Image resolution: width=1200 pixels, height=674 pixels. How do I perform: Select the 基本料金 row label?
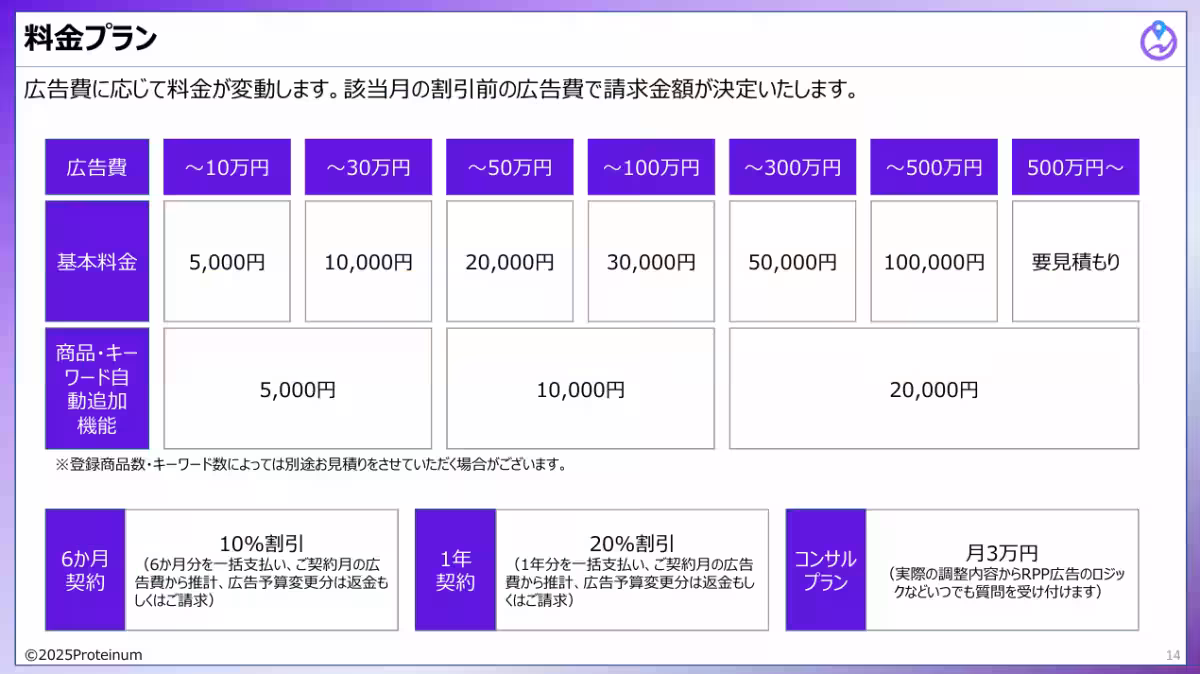pos(97,262)
